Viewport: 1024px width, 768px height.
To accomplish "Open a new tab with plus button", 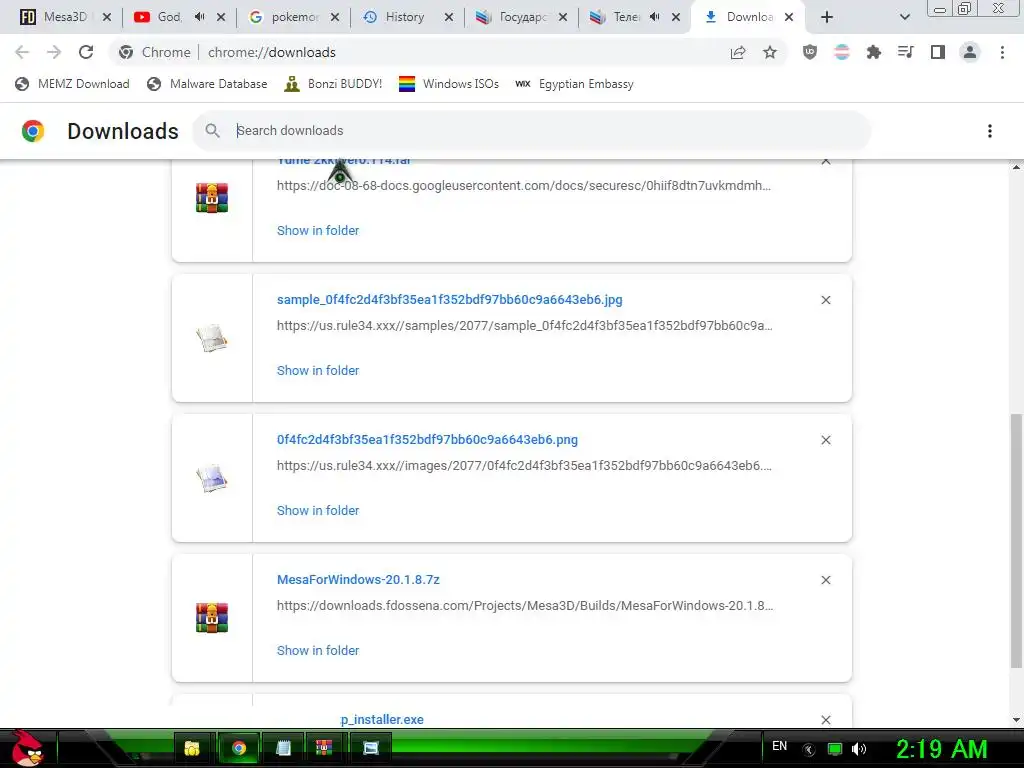I will pos(827,18).
